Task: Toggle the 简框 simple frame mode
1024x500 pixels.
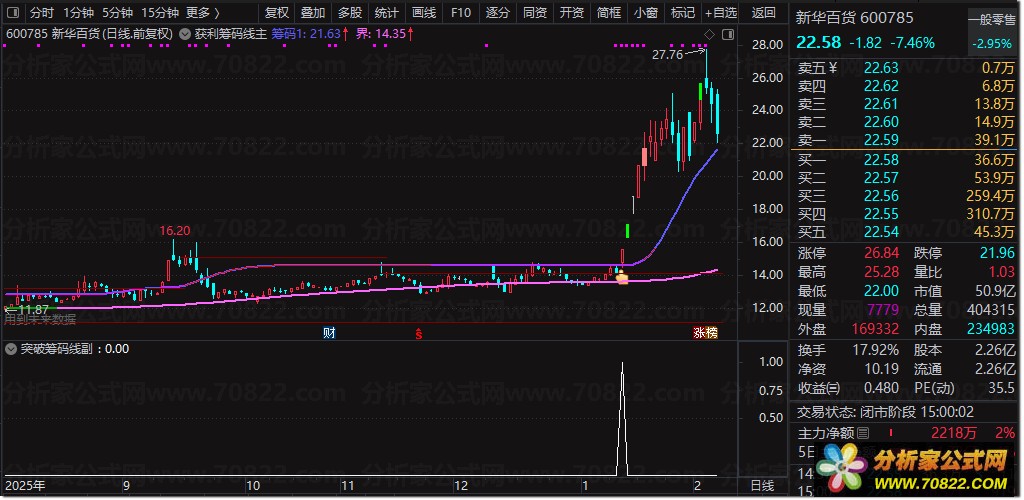Action: 609,12
